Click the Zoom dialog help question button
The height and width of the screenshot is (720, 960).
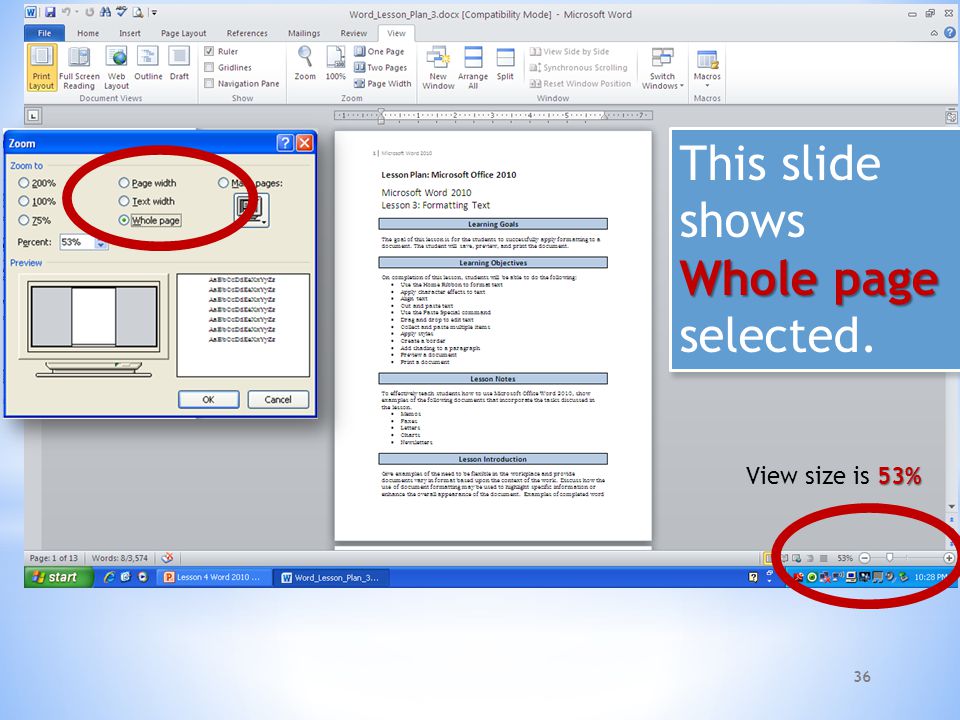click(285, 143)
